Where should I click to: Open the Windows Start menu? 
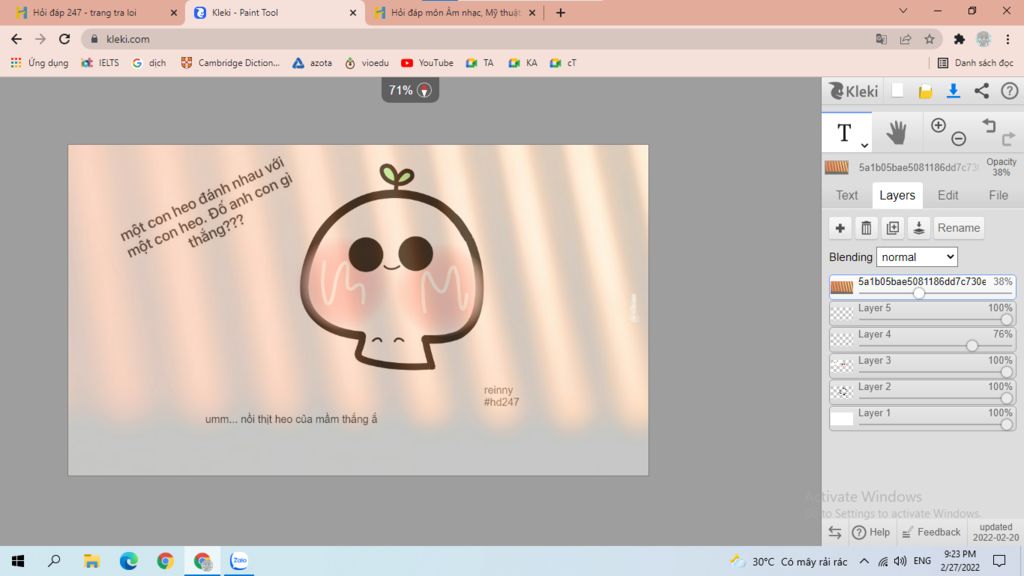tap(18, 561)
